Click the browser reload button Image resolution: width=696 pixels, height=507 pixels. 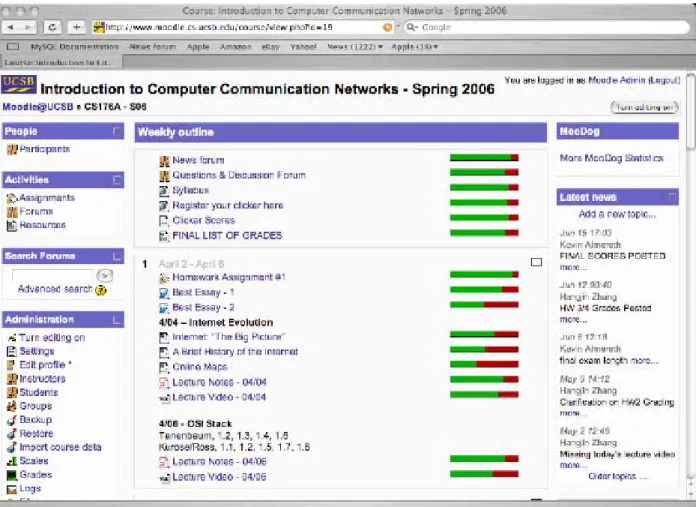pyautogui.click(x=52, y=27)
